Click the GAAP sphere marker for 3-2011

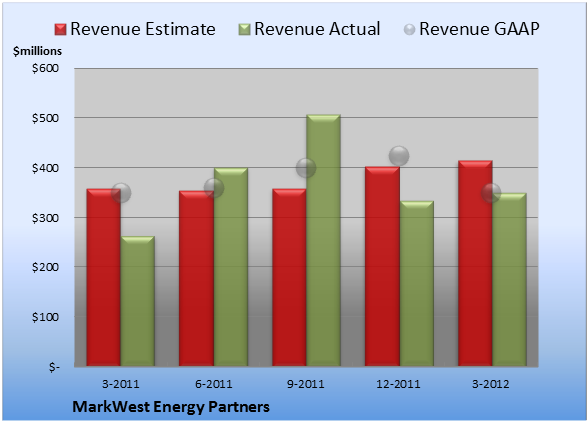tap(121, 193)
